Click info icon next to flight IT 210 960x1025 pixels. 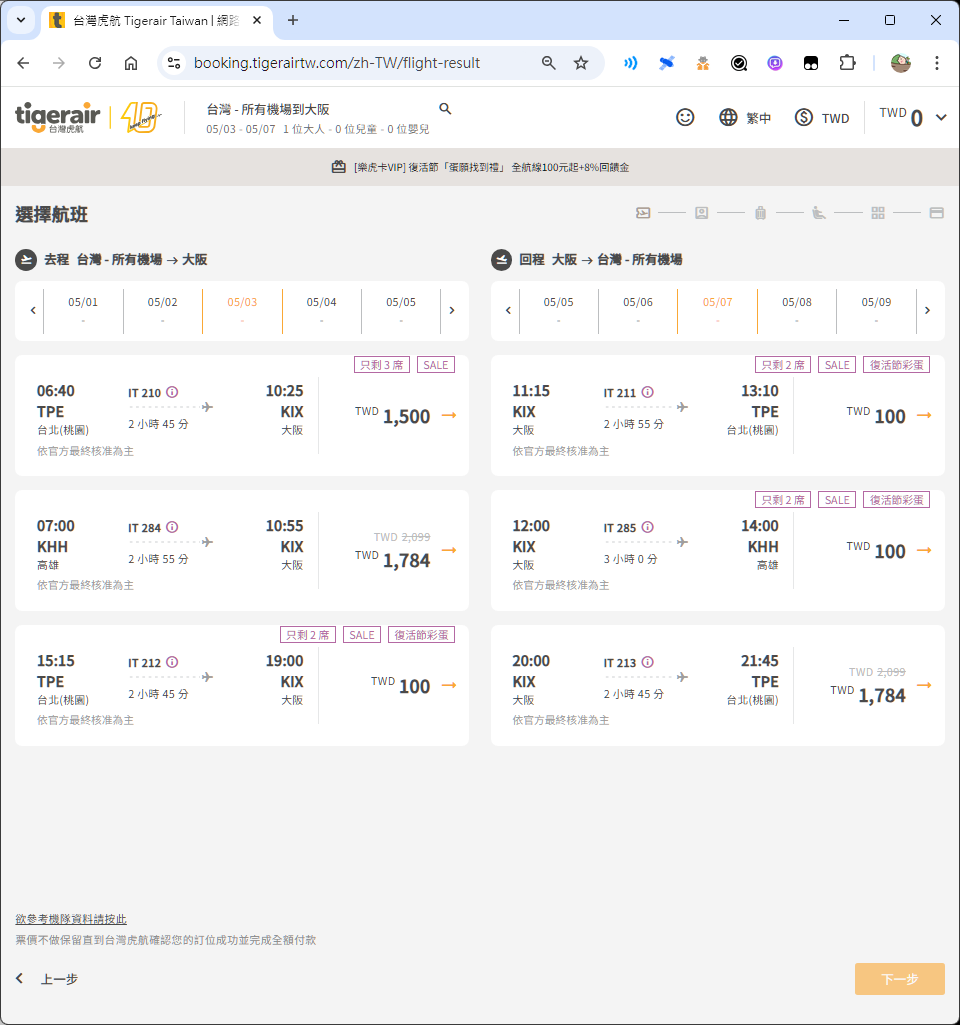[172, 392]
